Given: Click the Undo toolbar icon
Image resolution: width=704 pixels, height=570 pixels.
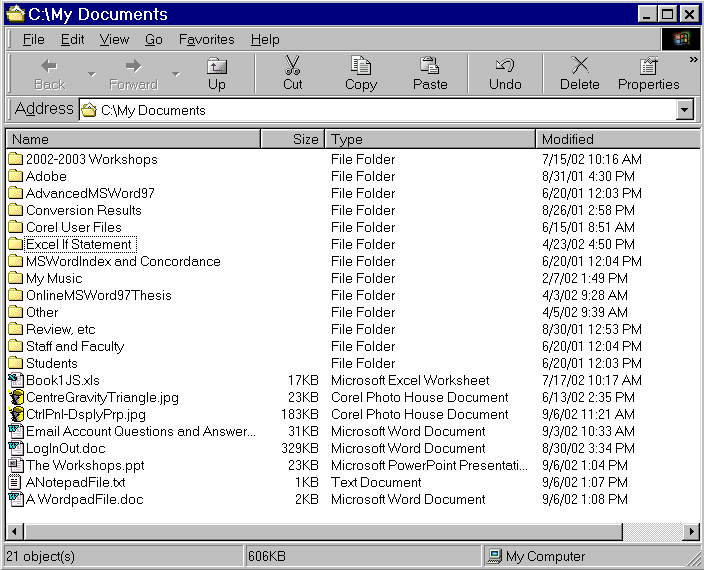Looking at the screenshot, I should (505, 66).
